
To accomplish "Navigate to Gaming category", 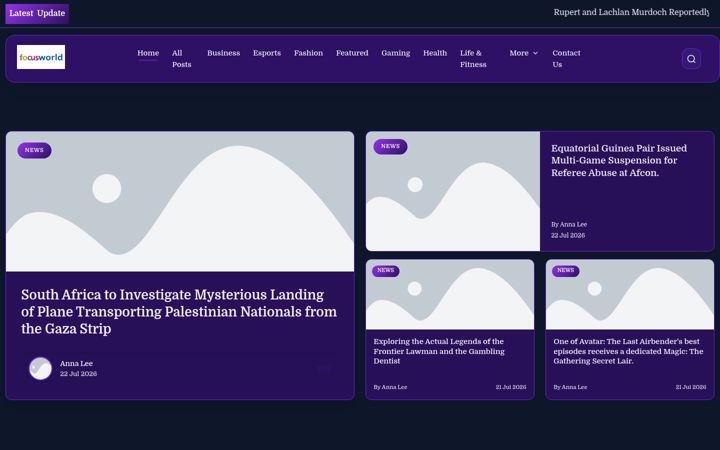I will [x=395, y=53].
